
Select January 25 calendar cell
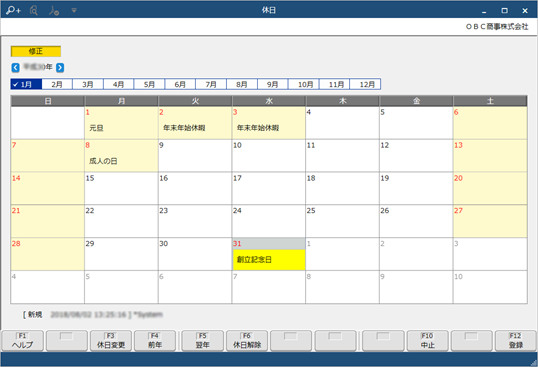coord(342,221)
